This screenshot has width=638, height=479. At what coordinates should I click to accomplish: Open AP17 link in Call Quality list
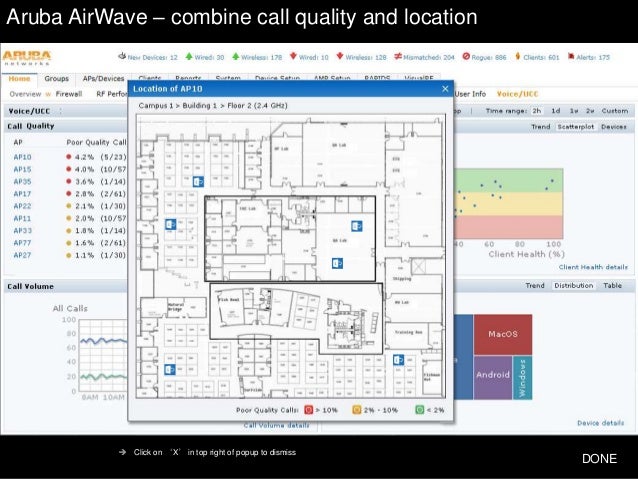(x=22, y=194)
